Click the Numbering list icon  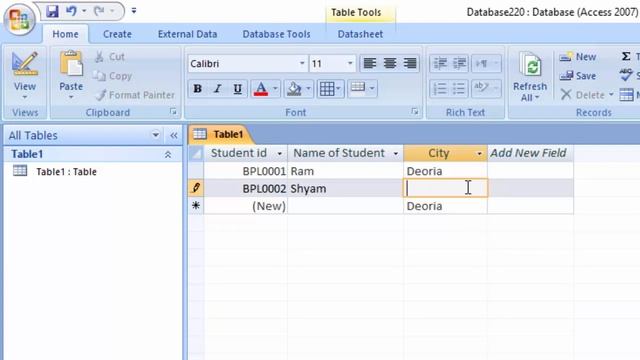(440, 88)
